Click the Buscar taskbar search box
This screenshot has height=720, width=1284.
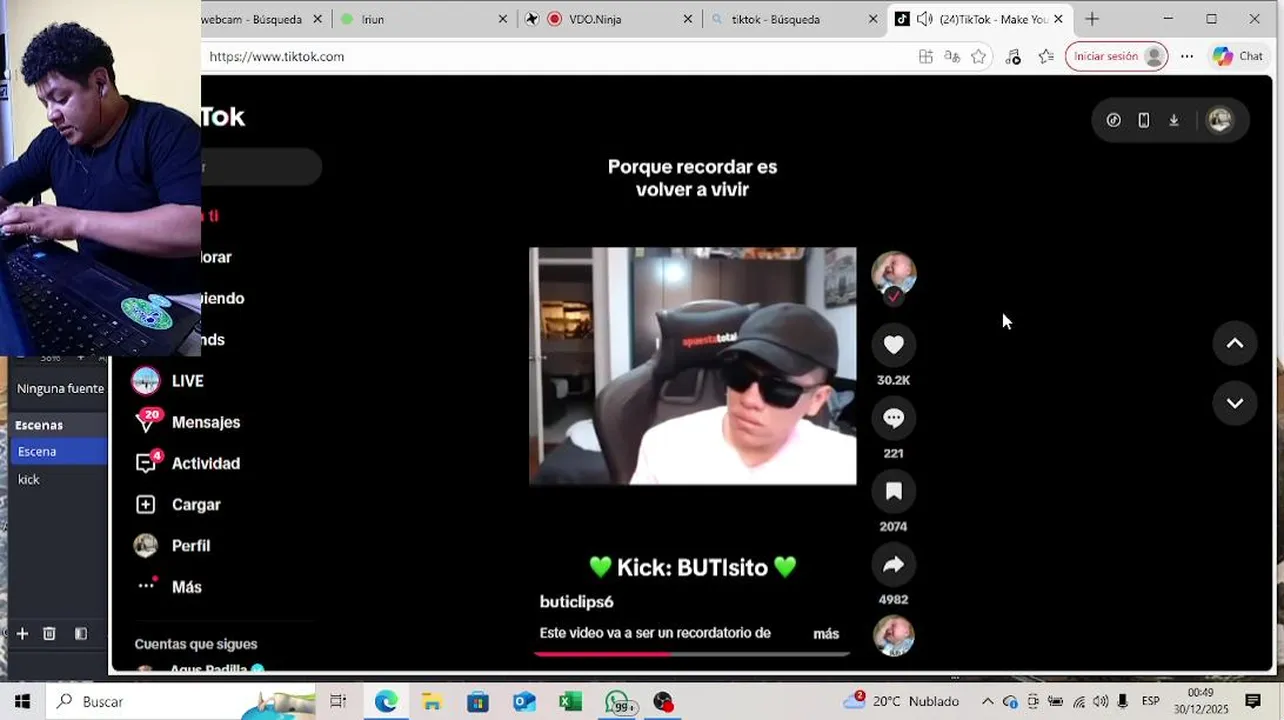pos(180,702)
